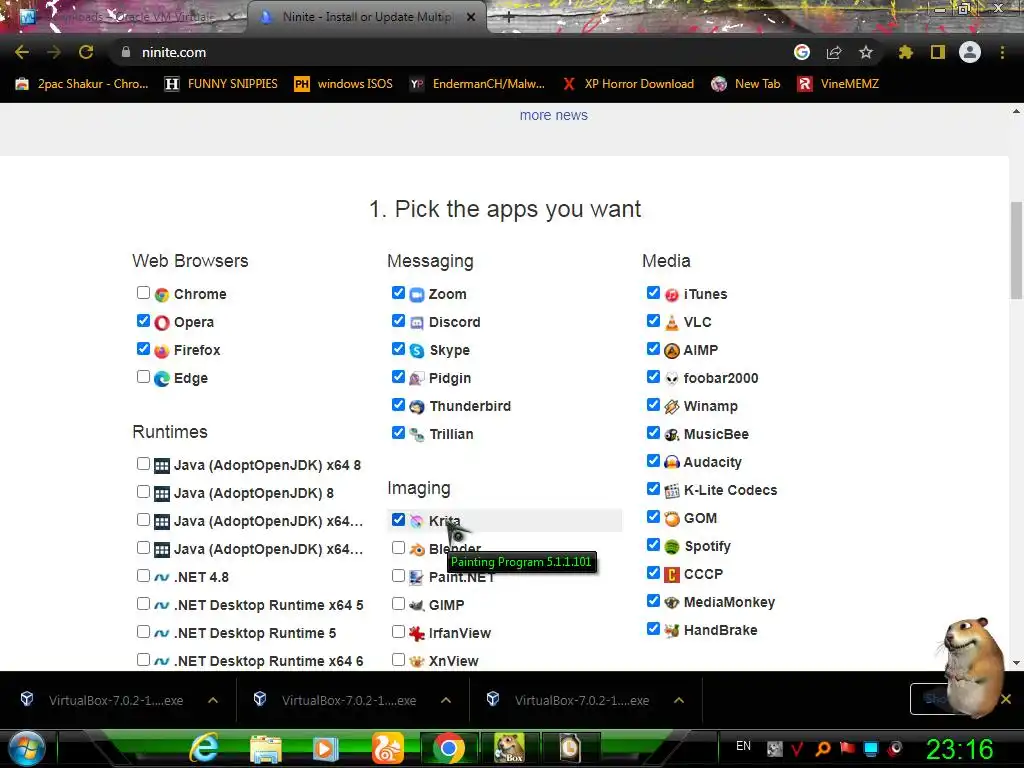Check the Paint.NET checkbox
Viewport: 1024px width, 768px height.
point(398,576)
